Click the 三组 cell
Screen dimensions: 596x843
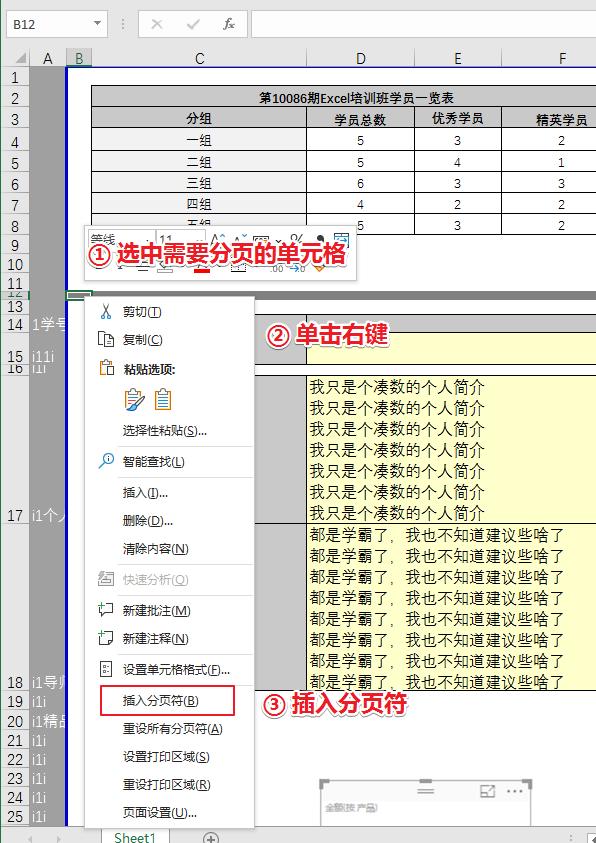coord(199,183)
